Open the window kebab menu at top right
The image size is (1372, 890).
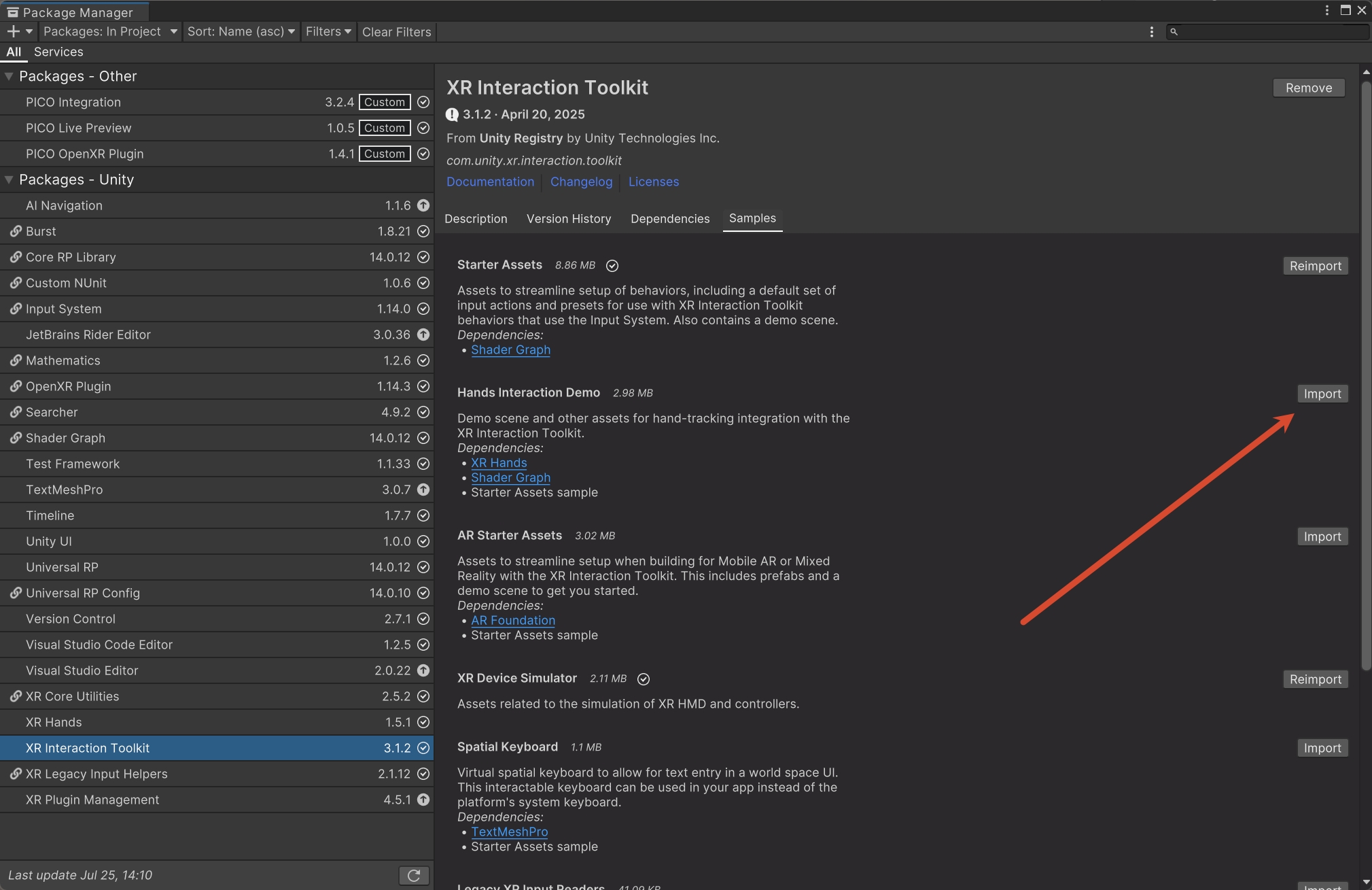tap(1326, 10)
